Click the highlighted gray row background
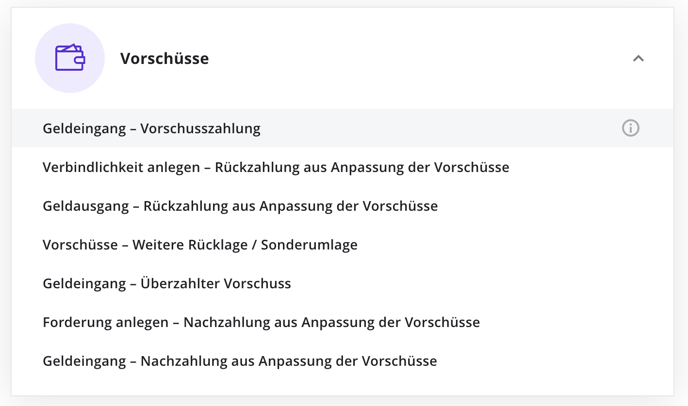Viewport: 688px width, 406px height. [x=342, y=128]
